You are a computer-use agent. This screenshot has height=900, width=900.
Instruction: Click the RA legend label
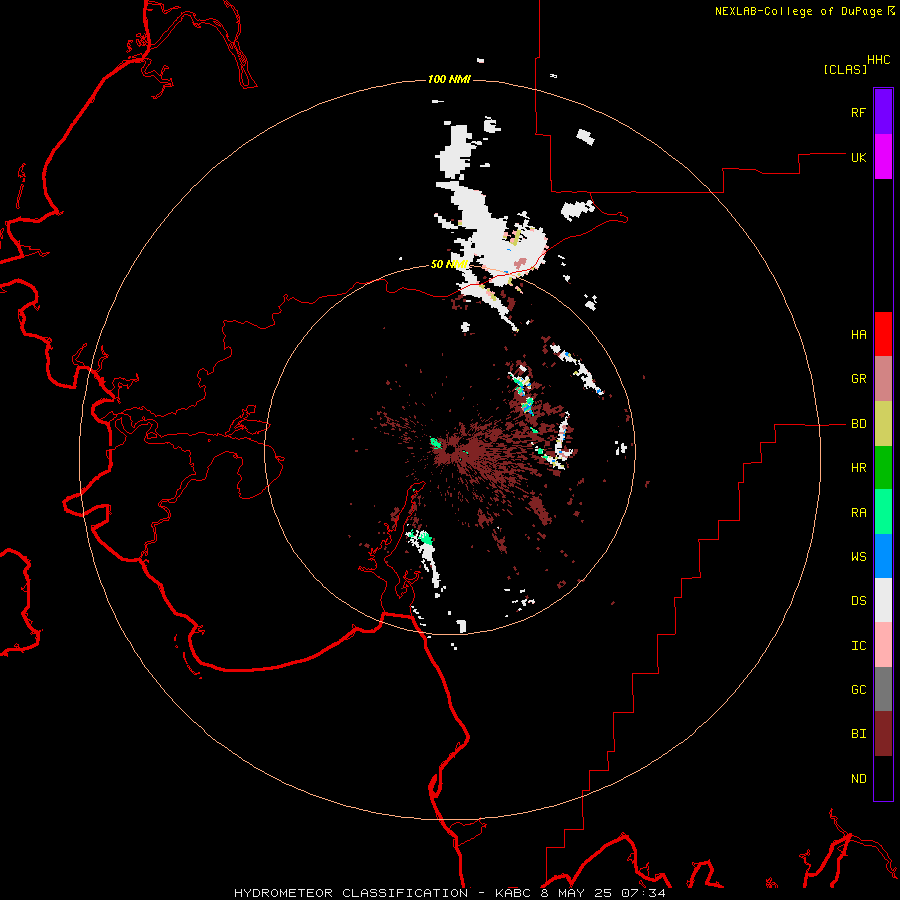click(859, 513)
